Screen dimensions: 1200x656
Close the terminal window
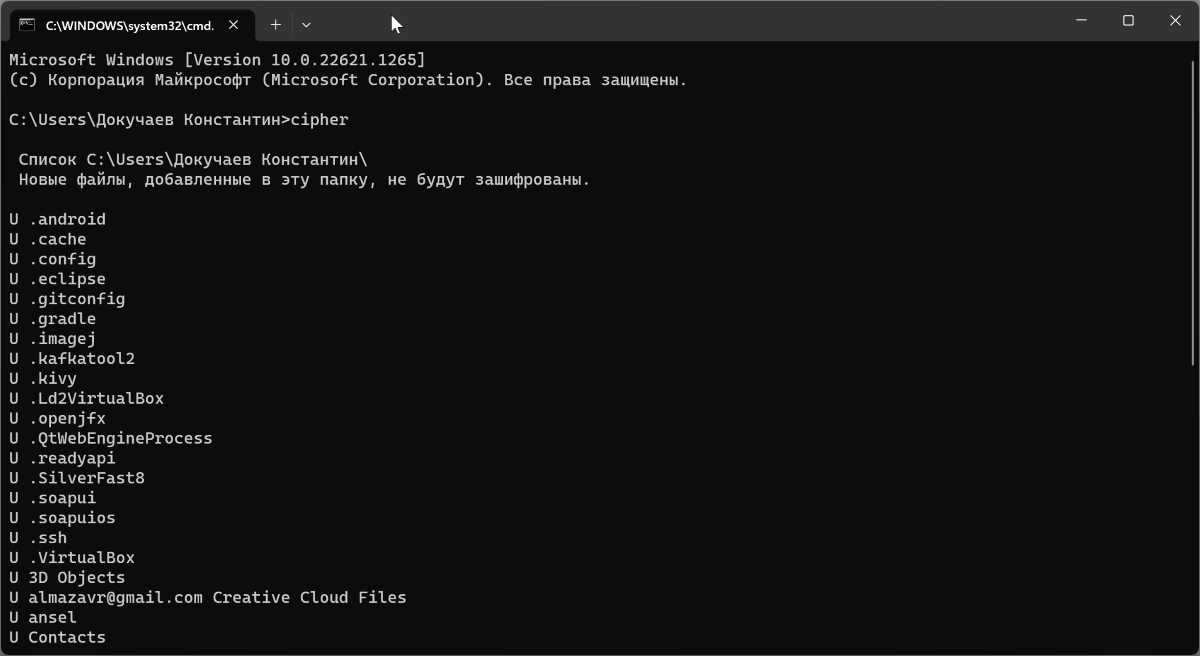tap(1174, 20)
